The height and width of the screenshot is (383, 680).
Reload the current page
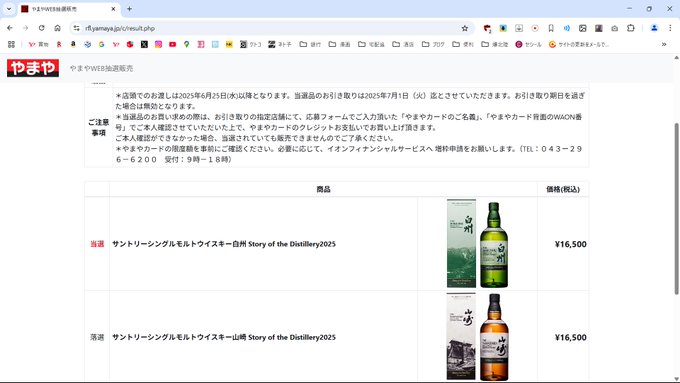point(42,28)
